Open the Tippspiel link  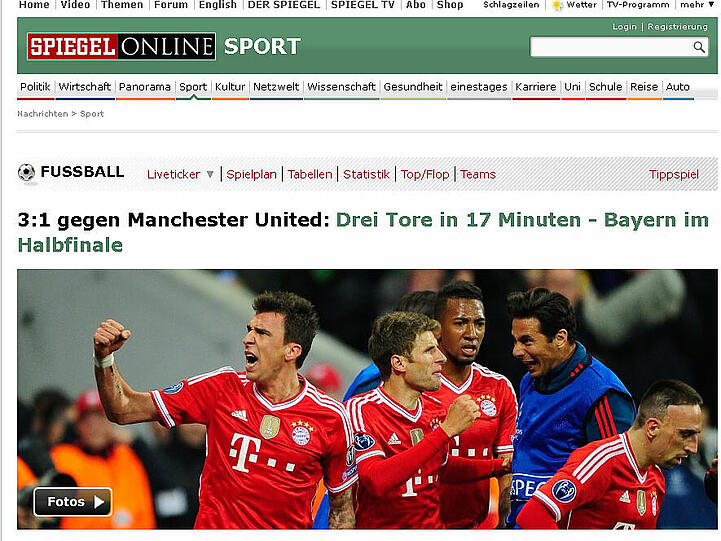(x=674, y=174)
